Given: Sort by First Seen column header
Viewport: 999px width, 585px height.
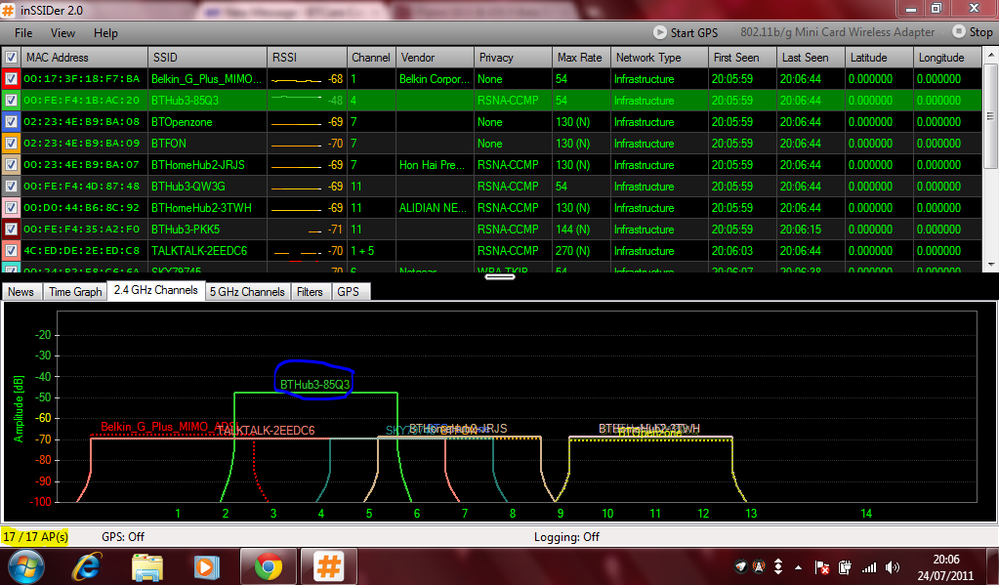Looking at the screenshot, I should tap(742, 57).
